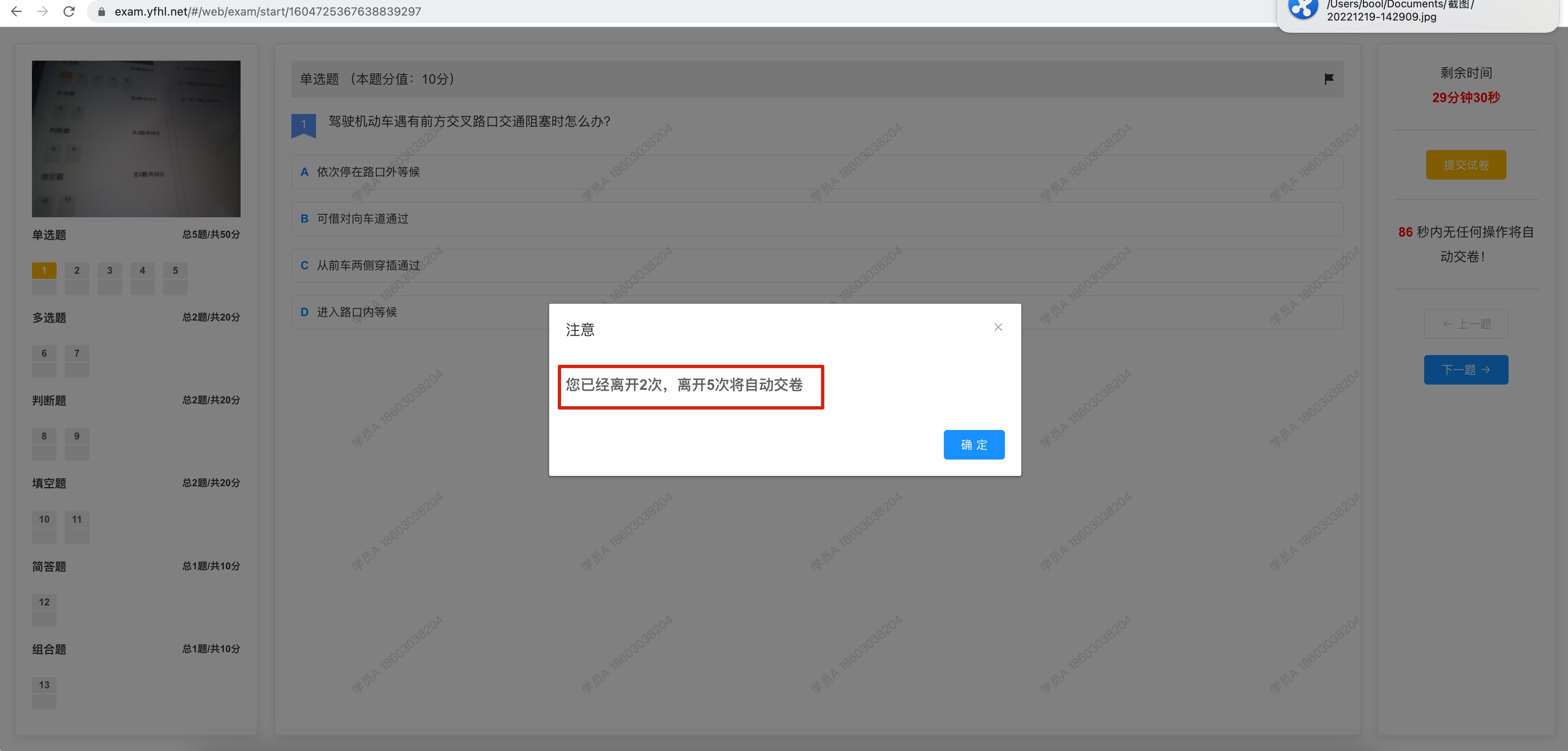
Task: Jump to question 11 under 填空题
Action: tap(77, 527)
